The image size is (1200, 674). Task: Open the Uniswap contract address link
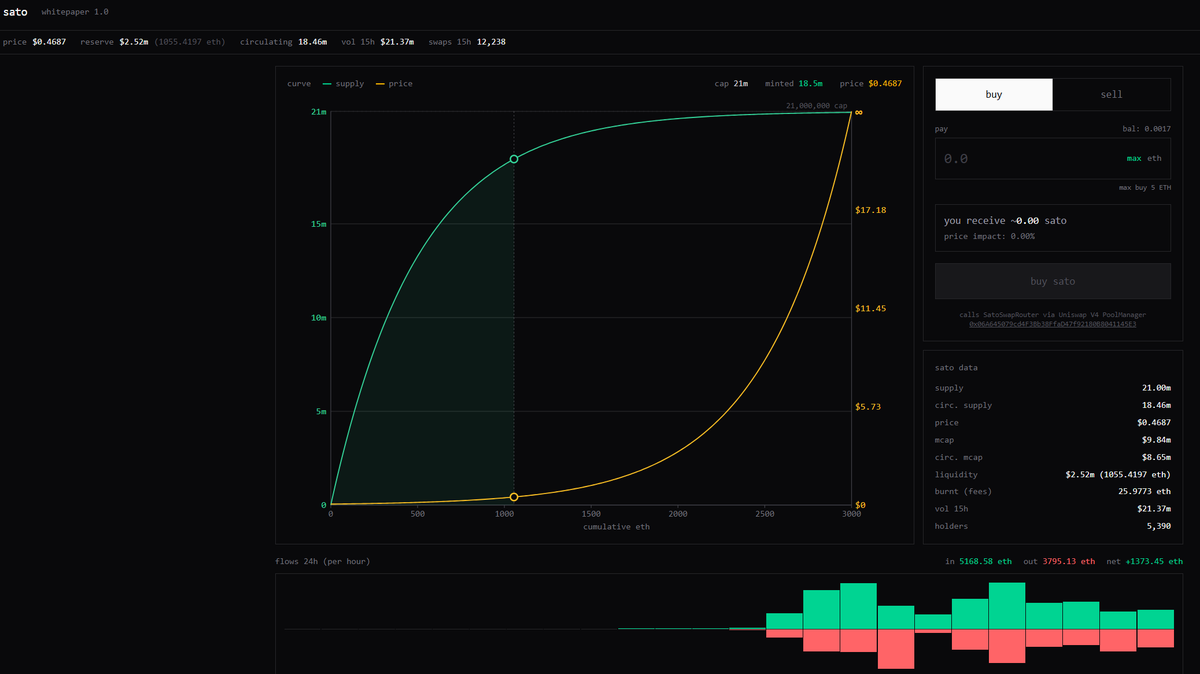pyautogui.click(x=1052, y=324)
